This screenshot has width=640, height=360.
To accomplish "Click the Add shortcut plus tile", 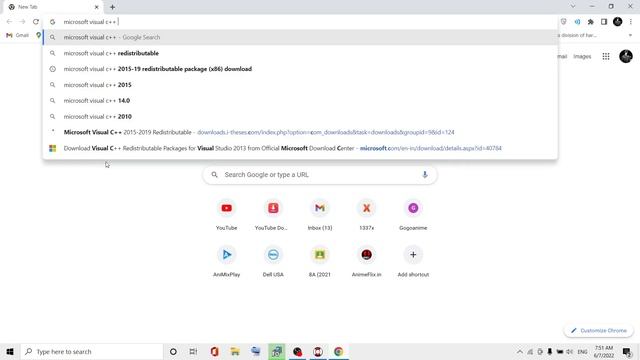I will (413, 261).
